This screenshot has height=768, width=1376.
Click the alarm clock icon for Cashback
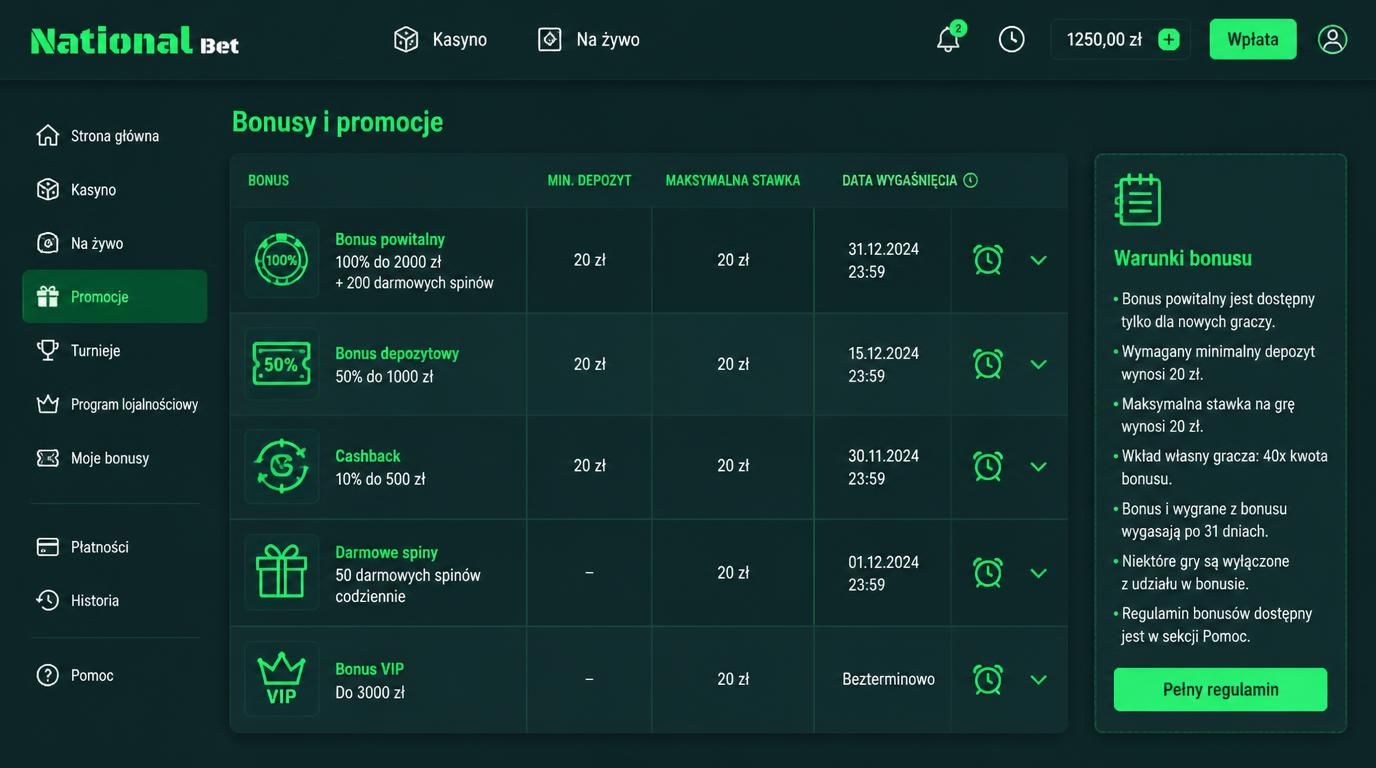coord(988,466)
